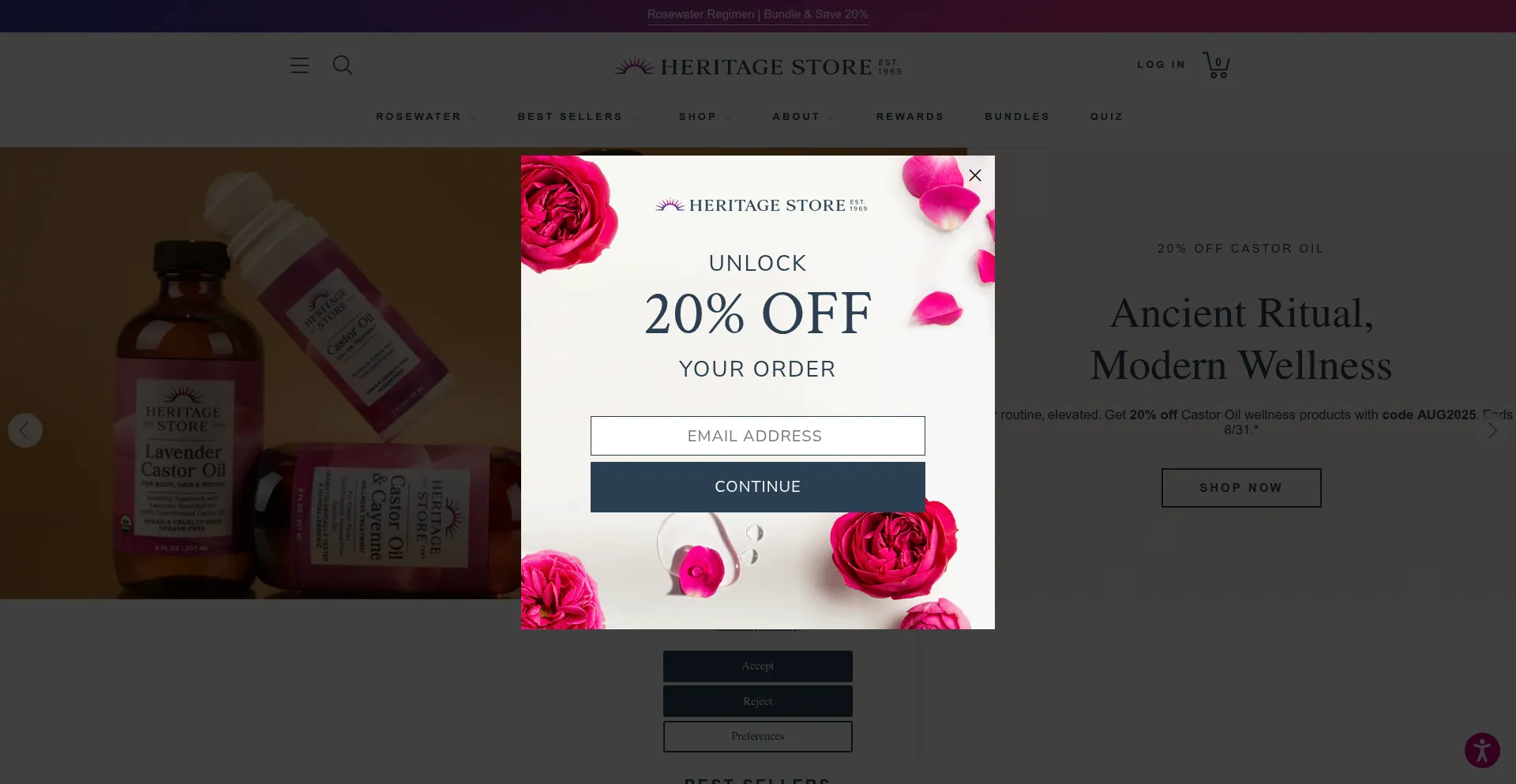Go to previous carousel slide
Screen dimensions: 1516x784
pos(25,430)
